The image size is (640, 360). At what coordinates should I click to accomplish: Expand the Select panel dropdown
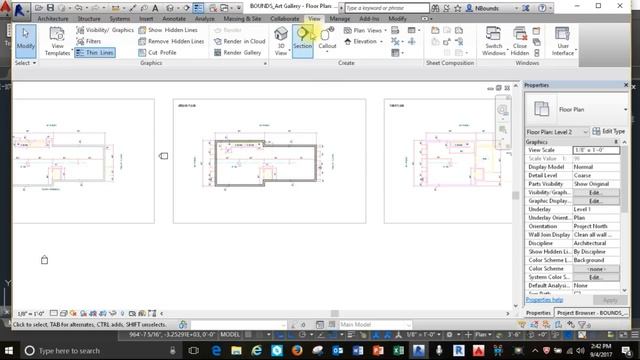point(25,63)
